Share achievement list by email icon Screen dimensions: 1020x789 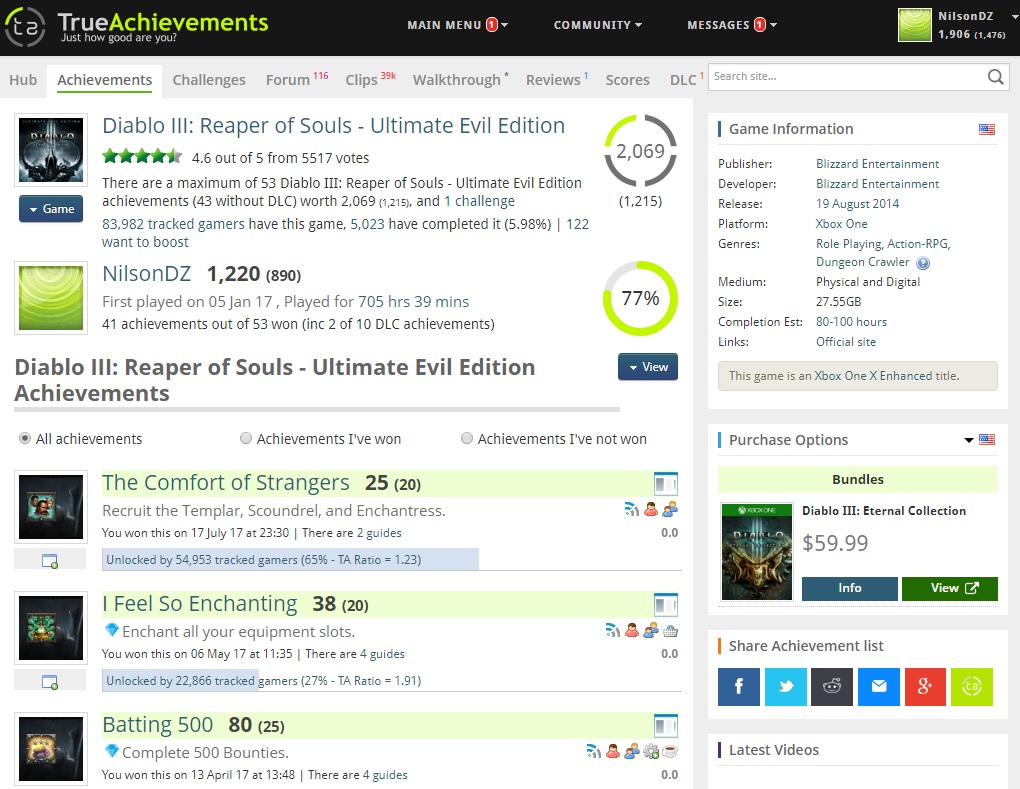point(878,686)
